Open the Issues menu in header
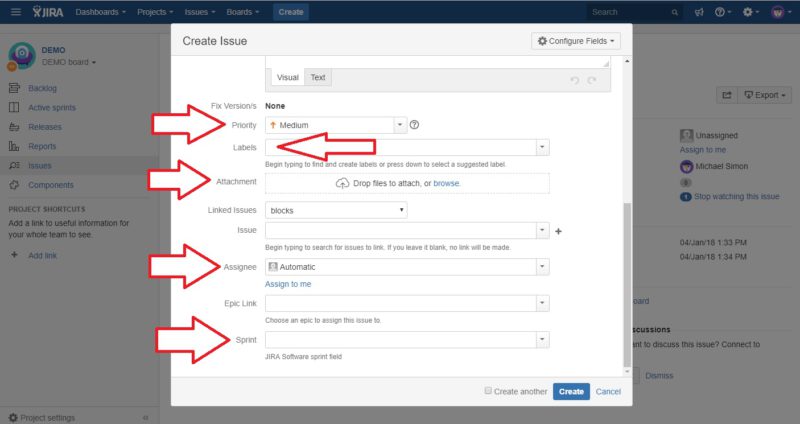 [x=199, y=12]
